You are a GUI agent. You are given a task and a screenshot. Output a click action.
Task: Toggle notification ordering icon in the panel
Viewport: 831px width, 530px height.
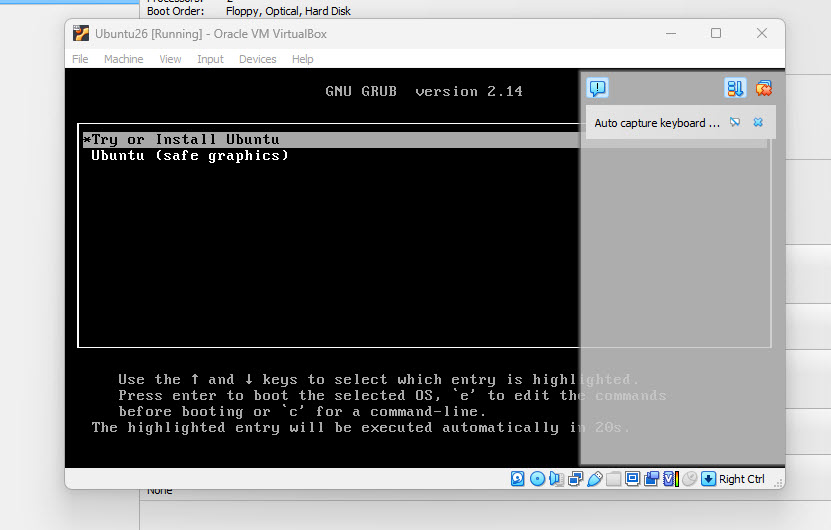[x=735, y=88]
